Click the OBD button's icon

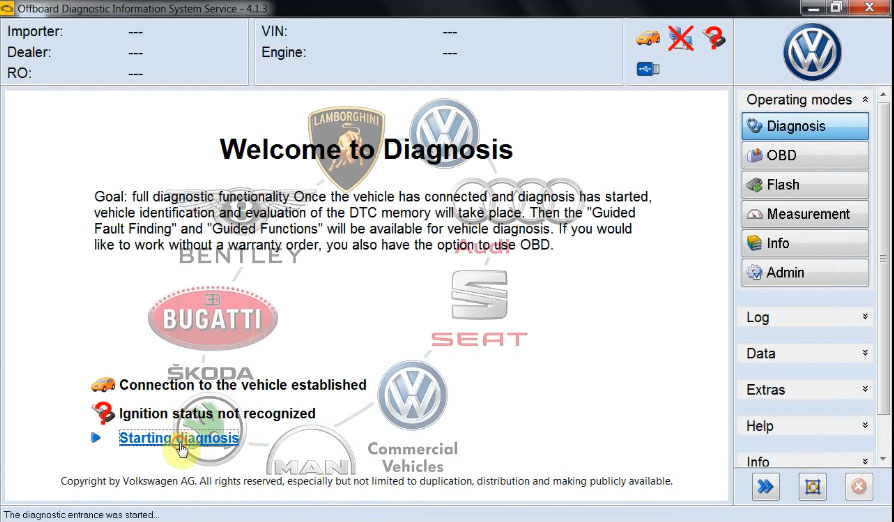754,155
